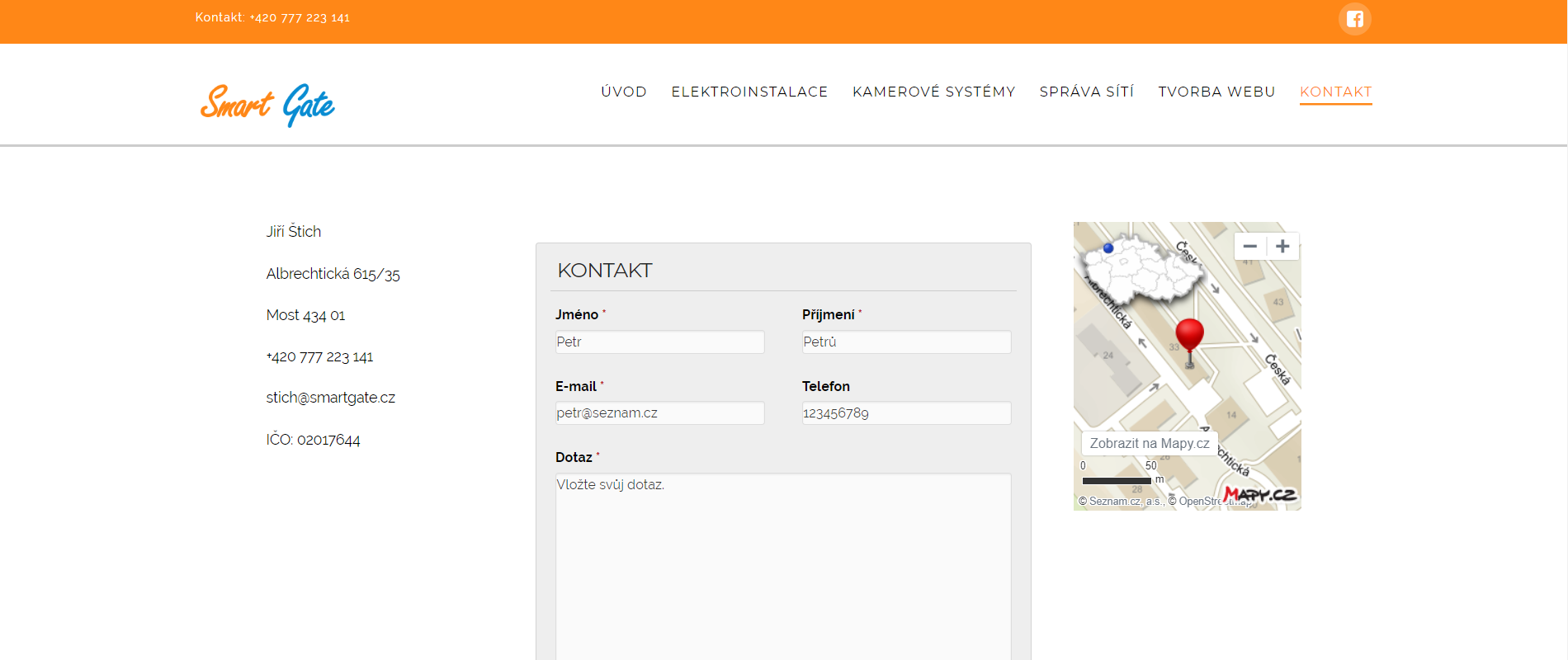Open the ÚVOD menu item
The width and height of the screenshot is (1568, 660).
click(x=624, y=92)
